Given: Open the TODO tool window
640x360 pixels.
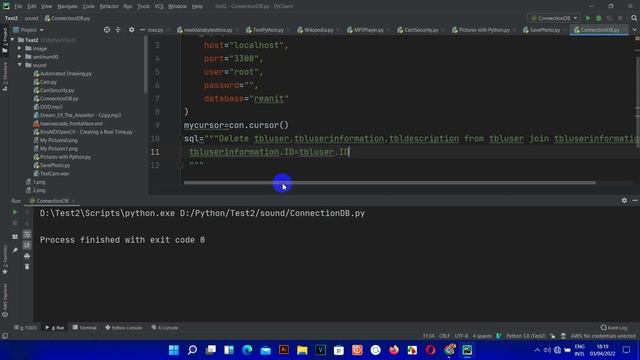Looking at the screenshot, I should pos(25,327).
